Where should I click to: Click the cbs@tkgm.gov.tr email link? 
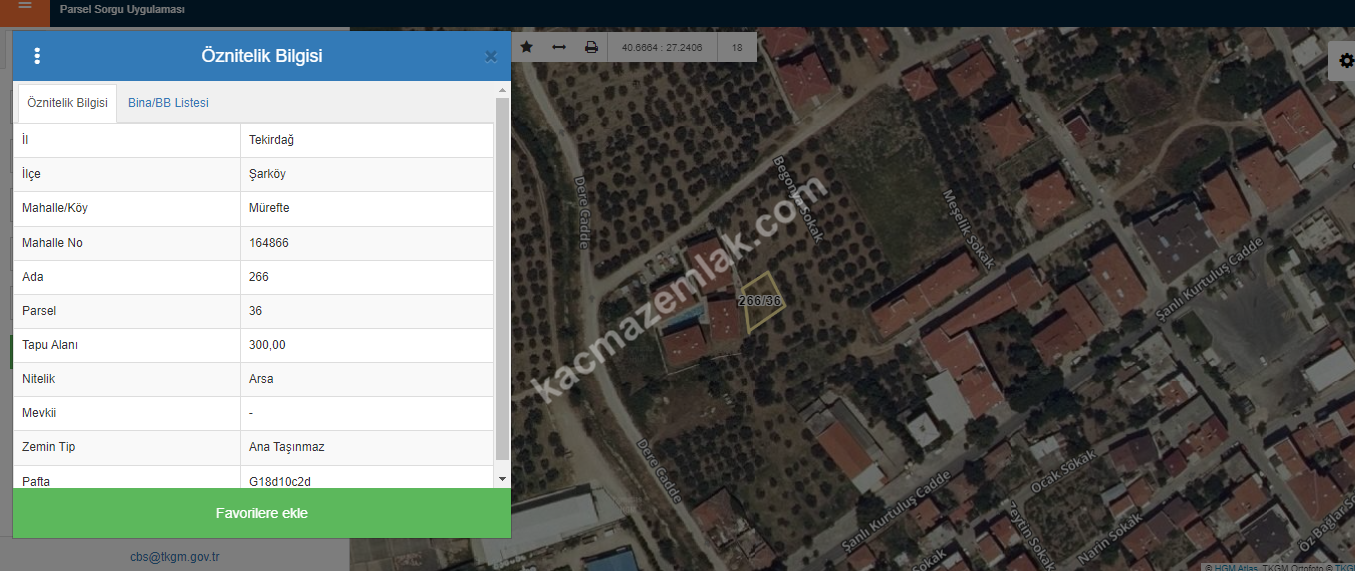pyautogui.click(x=175, y=557)
